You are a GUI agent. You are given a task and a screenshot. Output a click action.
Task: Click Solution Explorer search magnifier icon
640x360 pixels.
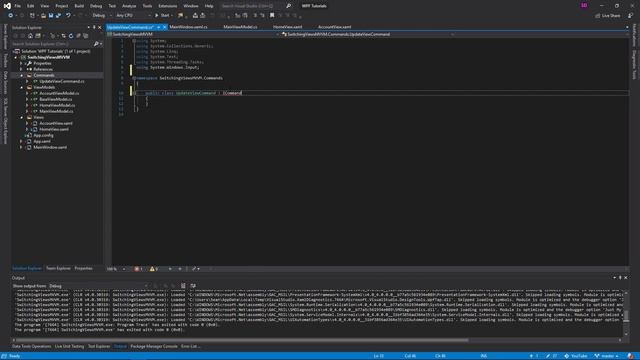coord(96,44)
